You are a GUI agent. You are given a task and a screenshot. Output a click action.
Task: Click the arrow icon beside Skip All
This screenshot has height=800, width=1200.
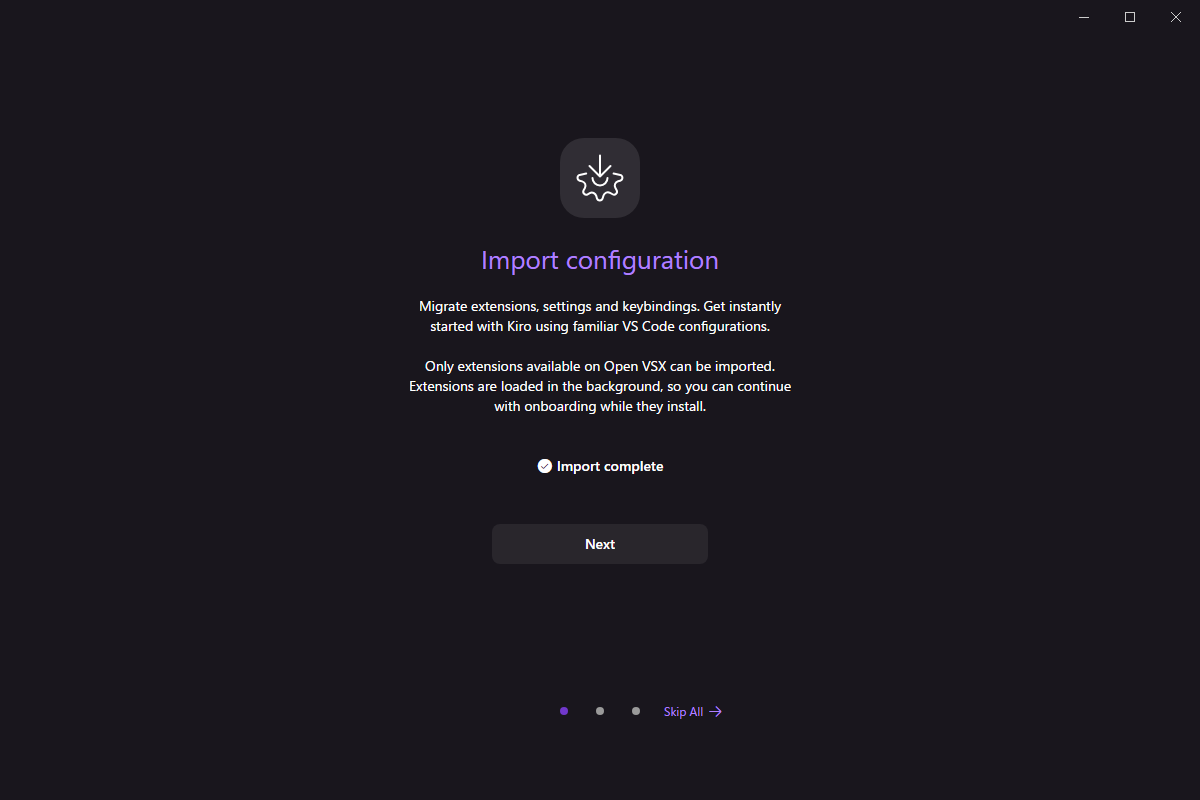coord(715,712)
